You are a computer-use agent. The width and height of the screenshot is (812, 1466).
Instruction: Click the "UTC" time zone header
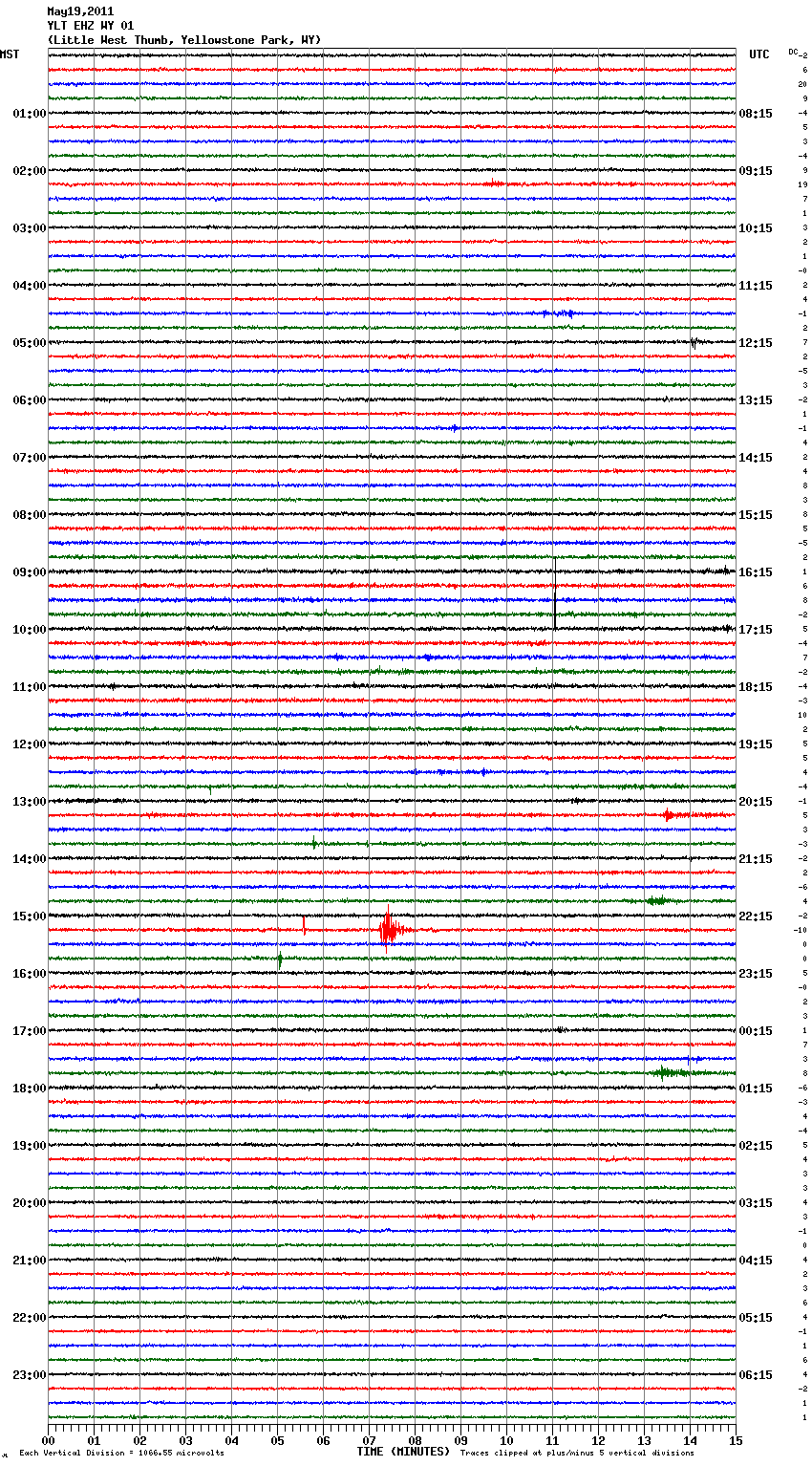759,54
